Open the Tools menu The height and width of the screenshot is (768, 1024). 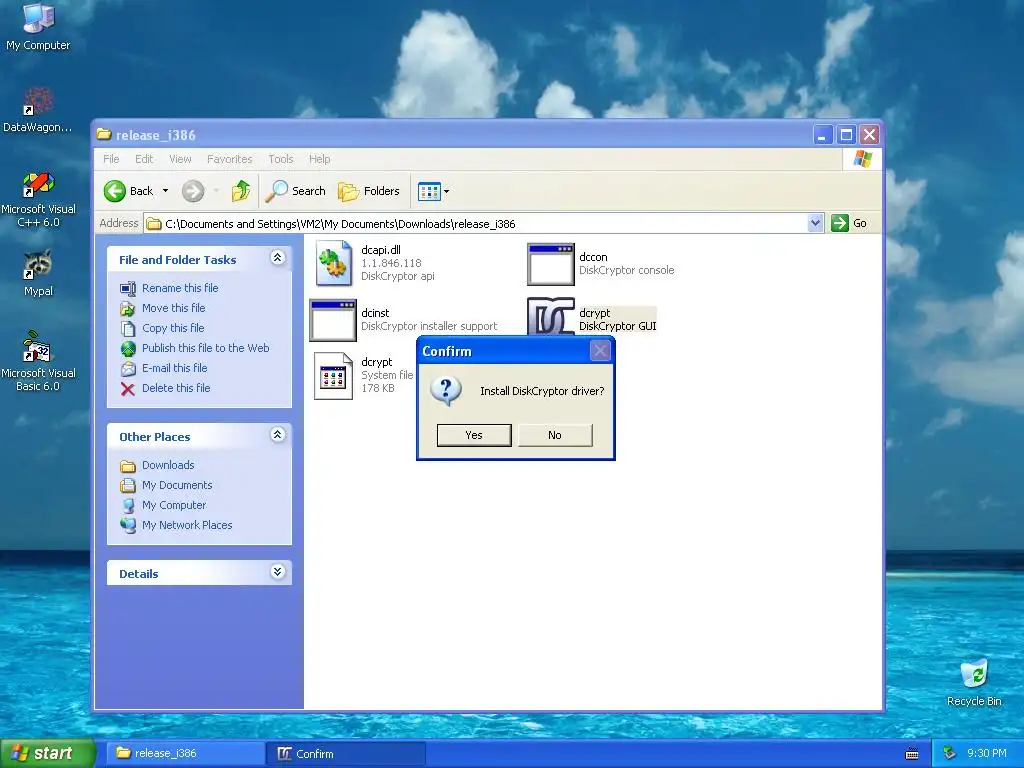(x=281, y=159)
